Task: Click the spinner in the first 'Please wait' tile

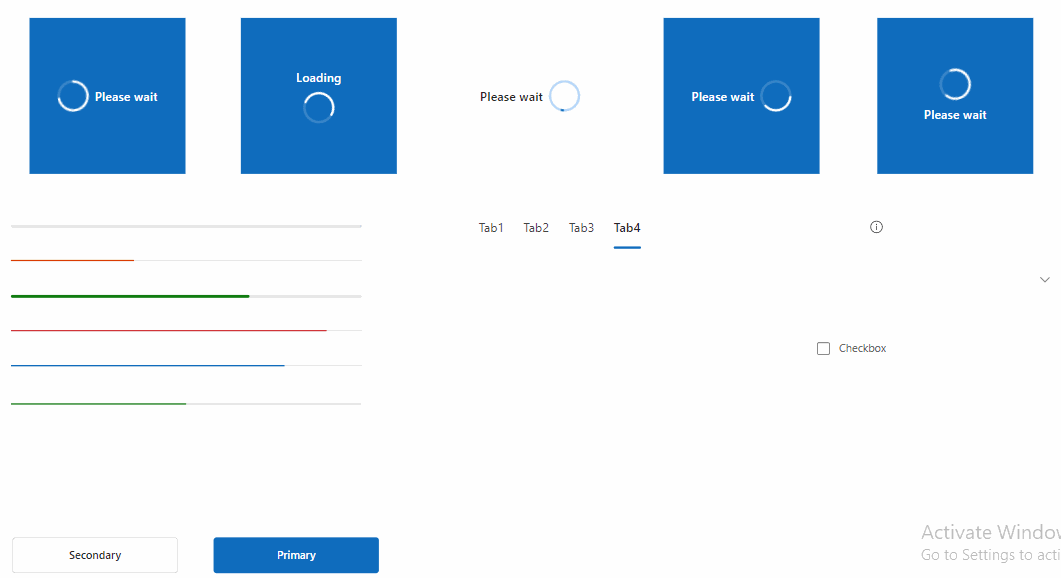Action: [x=72, y=96]
